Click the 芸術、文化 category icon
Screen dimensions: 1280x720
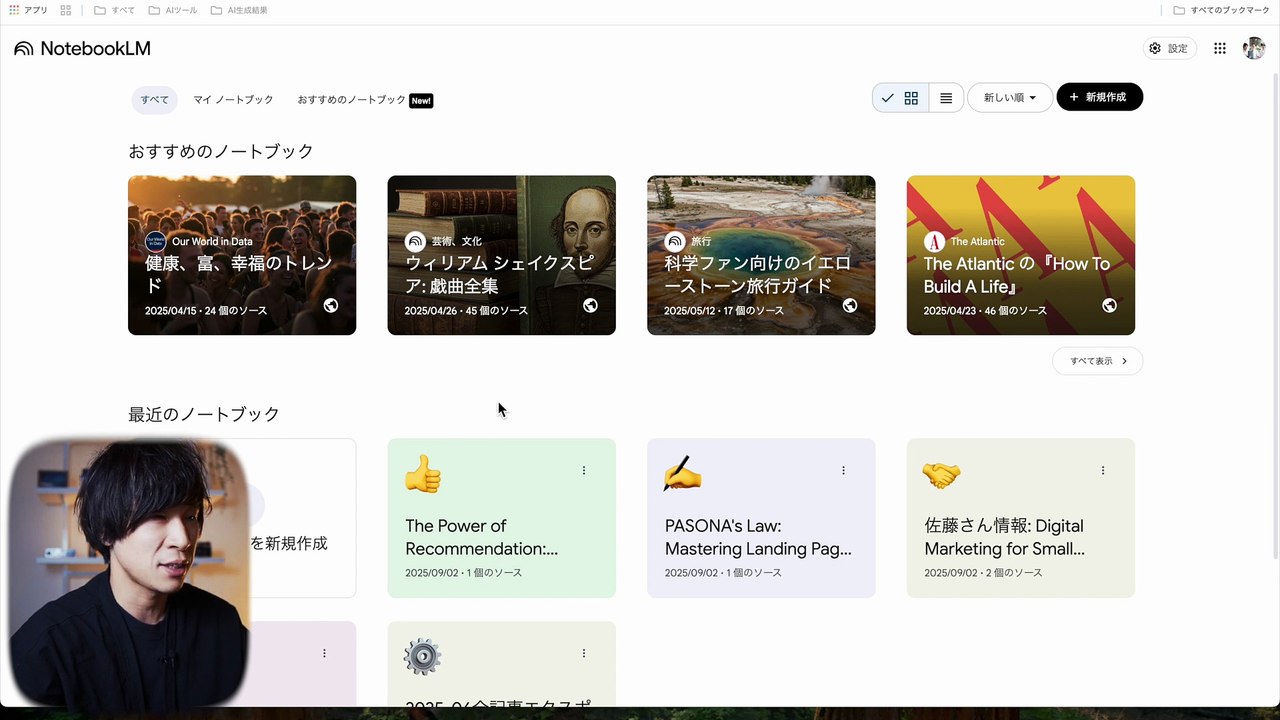tap(415, 241)
